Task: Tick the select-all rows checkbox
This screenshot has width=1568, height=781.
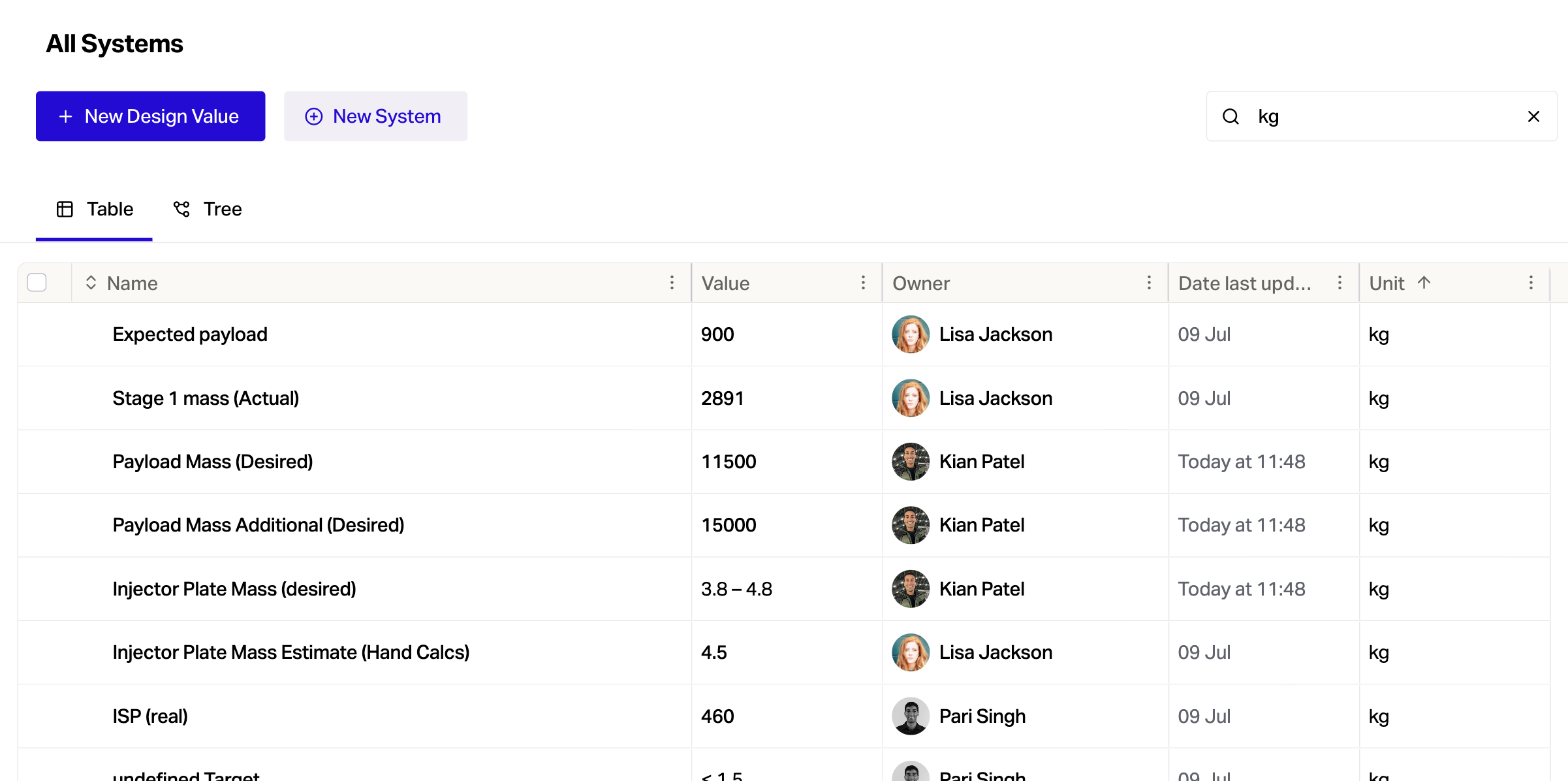Action: 37,283
